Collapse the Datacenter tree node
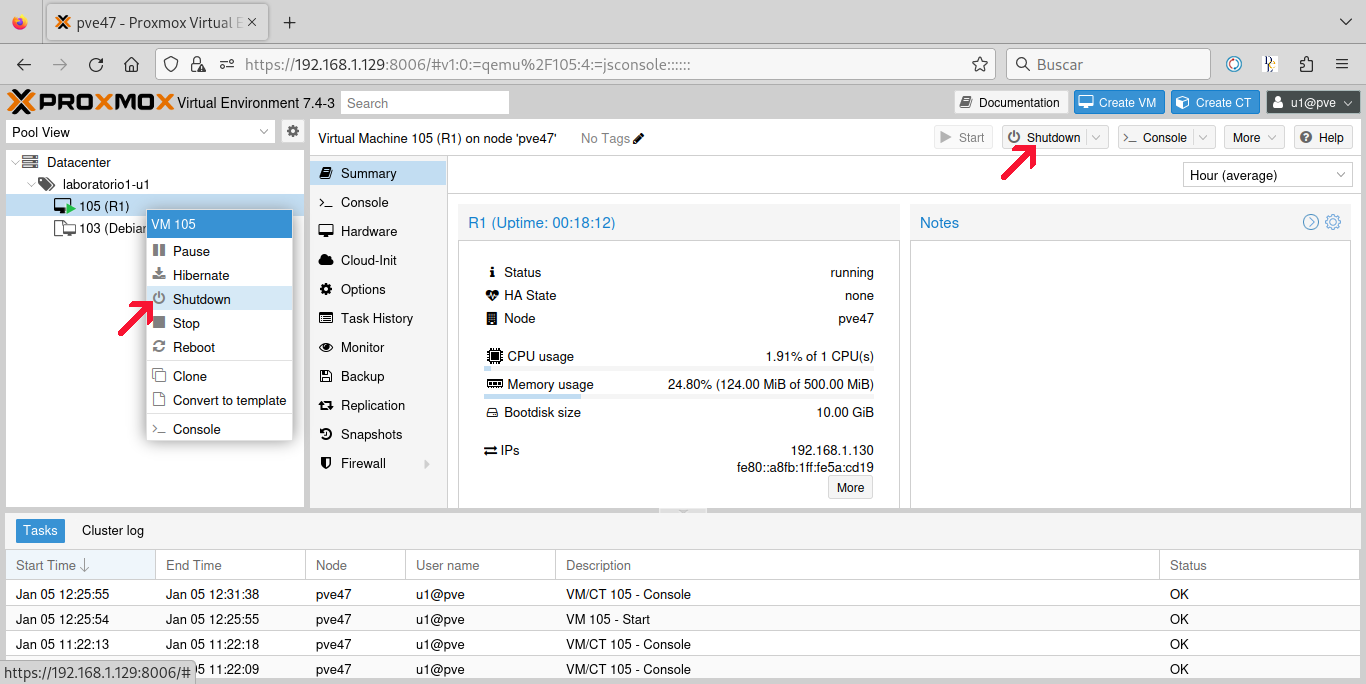The height and width of the screenshot is (684, 1366). click(x=13, y=162)
